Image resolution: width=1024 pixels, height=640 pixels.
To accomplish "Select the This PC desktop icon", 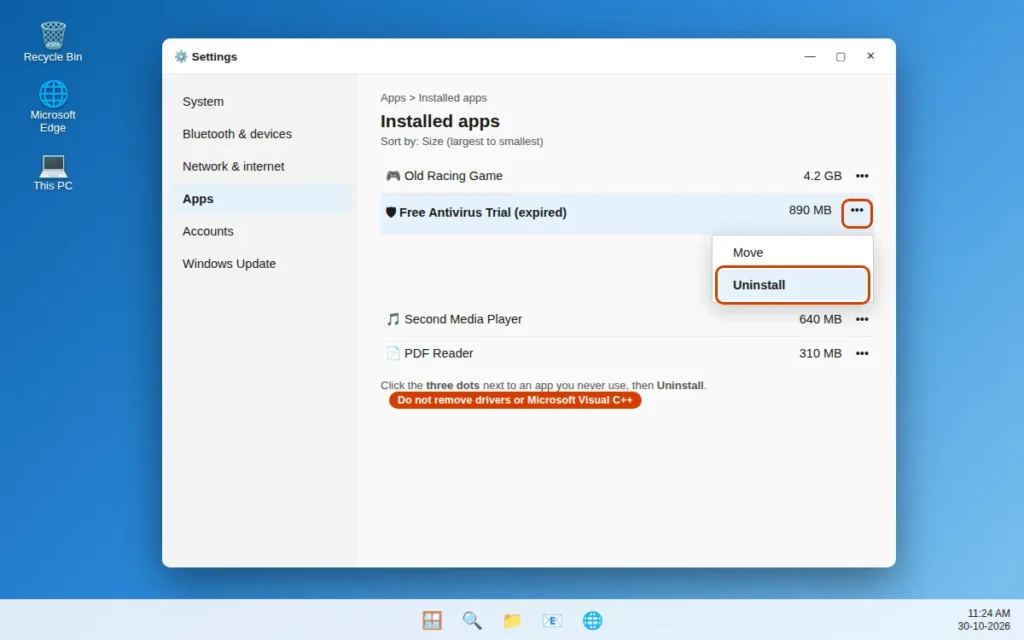I will click(x=53, y=172).
